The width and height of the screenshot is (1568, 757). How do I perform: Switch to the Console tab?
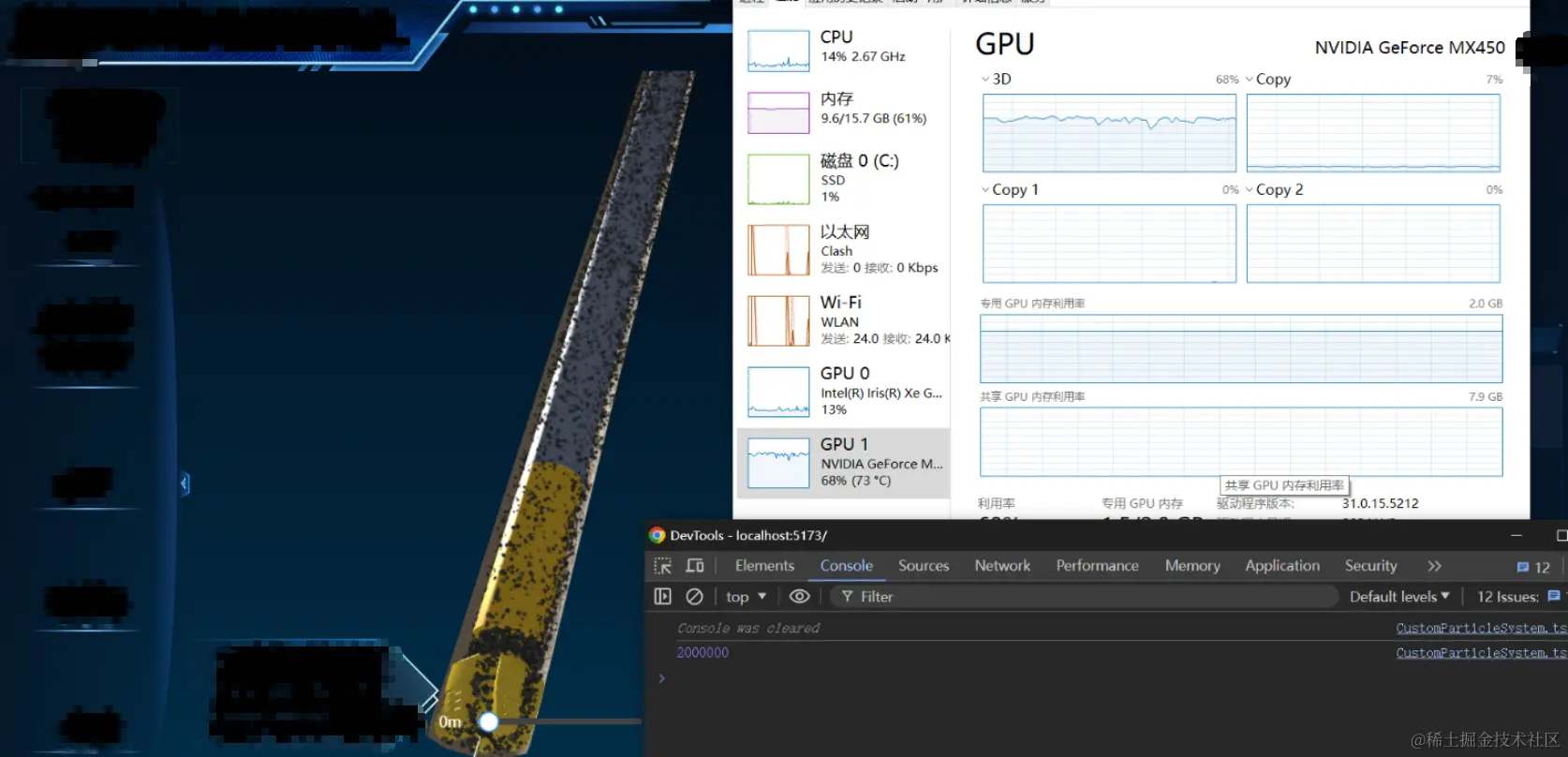[847, 566]
